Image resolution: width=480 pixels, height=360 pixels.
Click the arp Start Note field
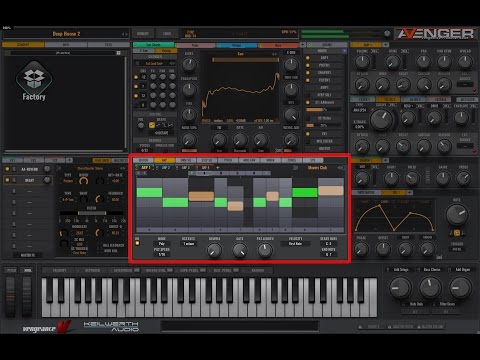(x=328, y=244)
